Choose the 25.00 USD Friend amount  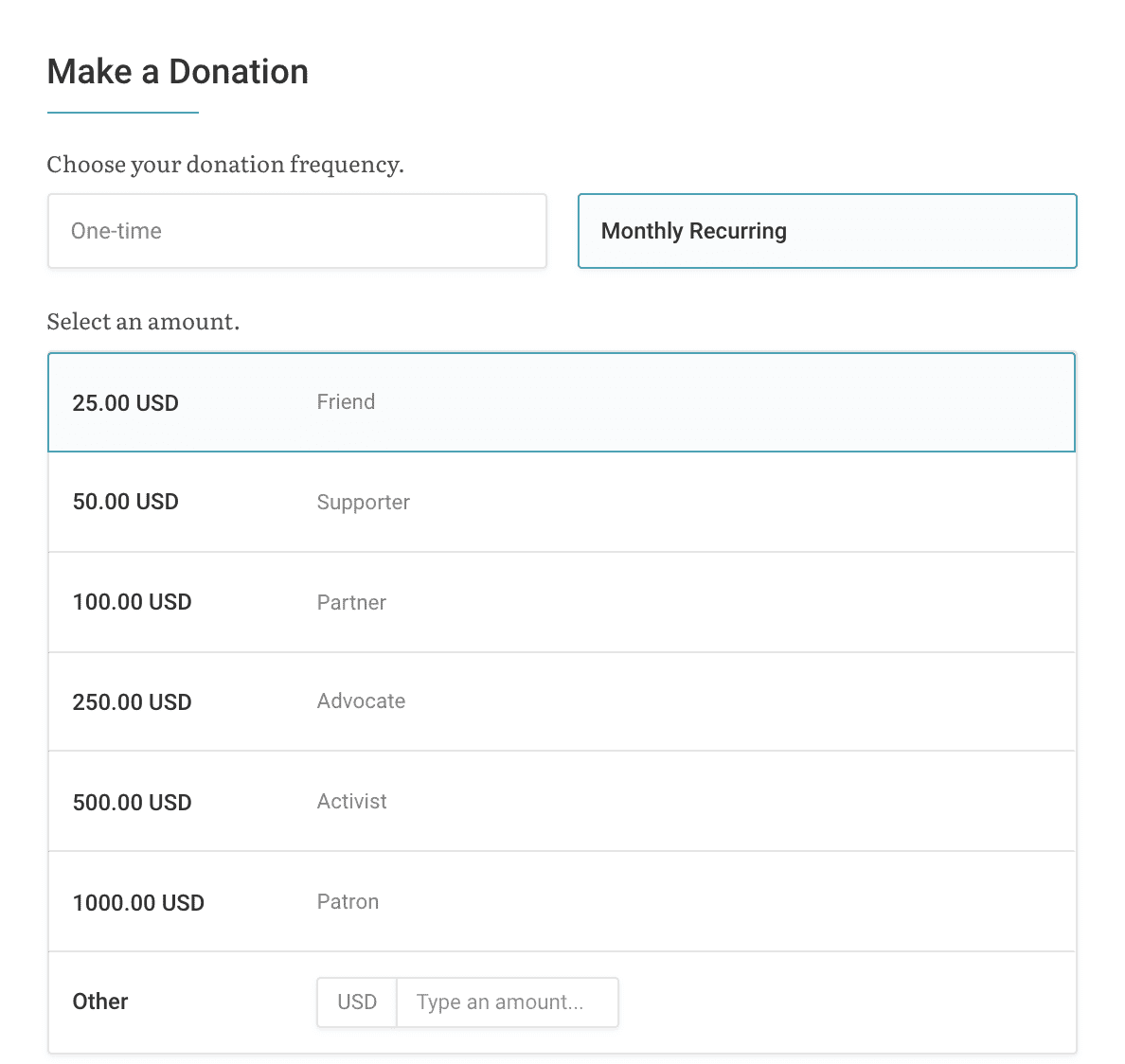point(562,402)
